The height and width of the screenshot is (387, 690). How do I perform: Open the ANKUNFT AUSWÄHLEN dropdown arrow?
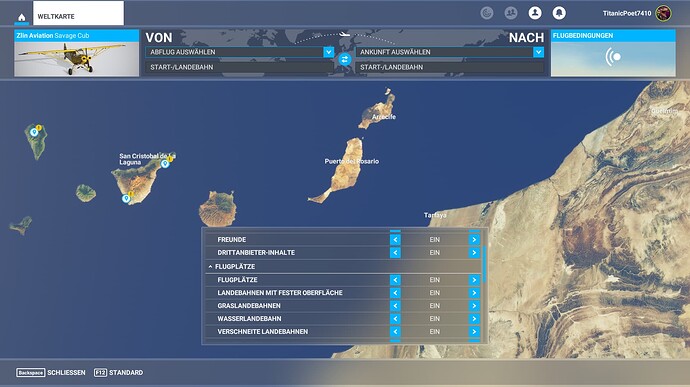[538, 52]
